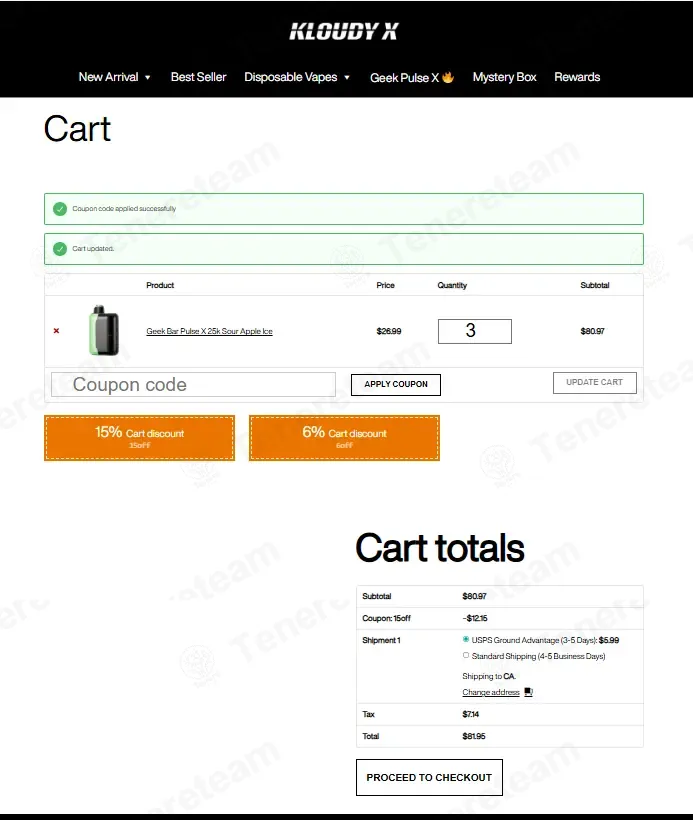
Task: Click the green checkmark on Cart updated notice
Action: pos(60,248)
